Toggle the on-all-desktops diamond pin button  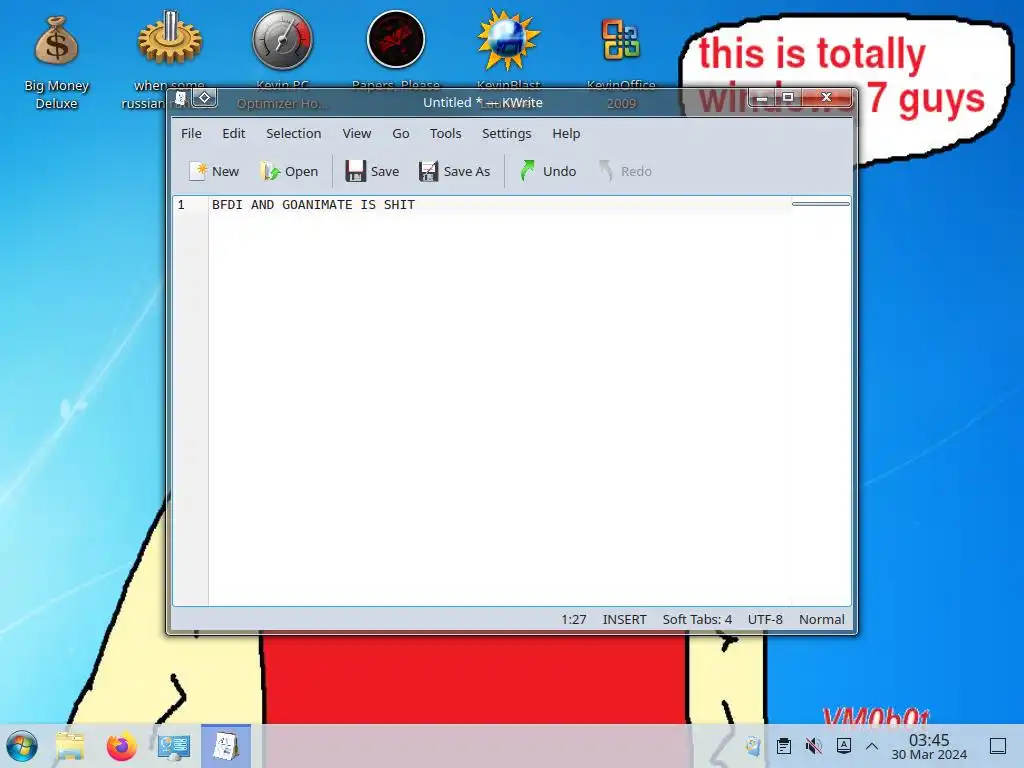coord(204,98)
